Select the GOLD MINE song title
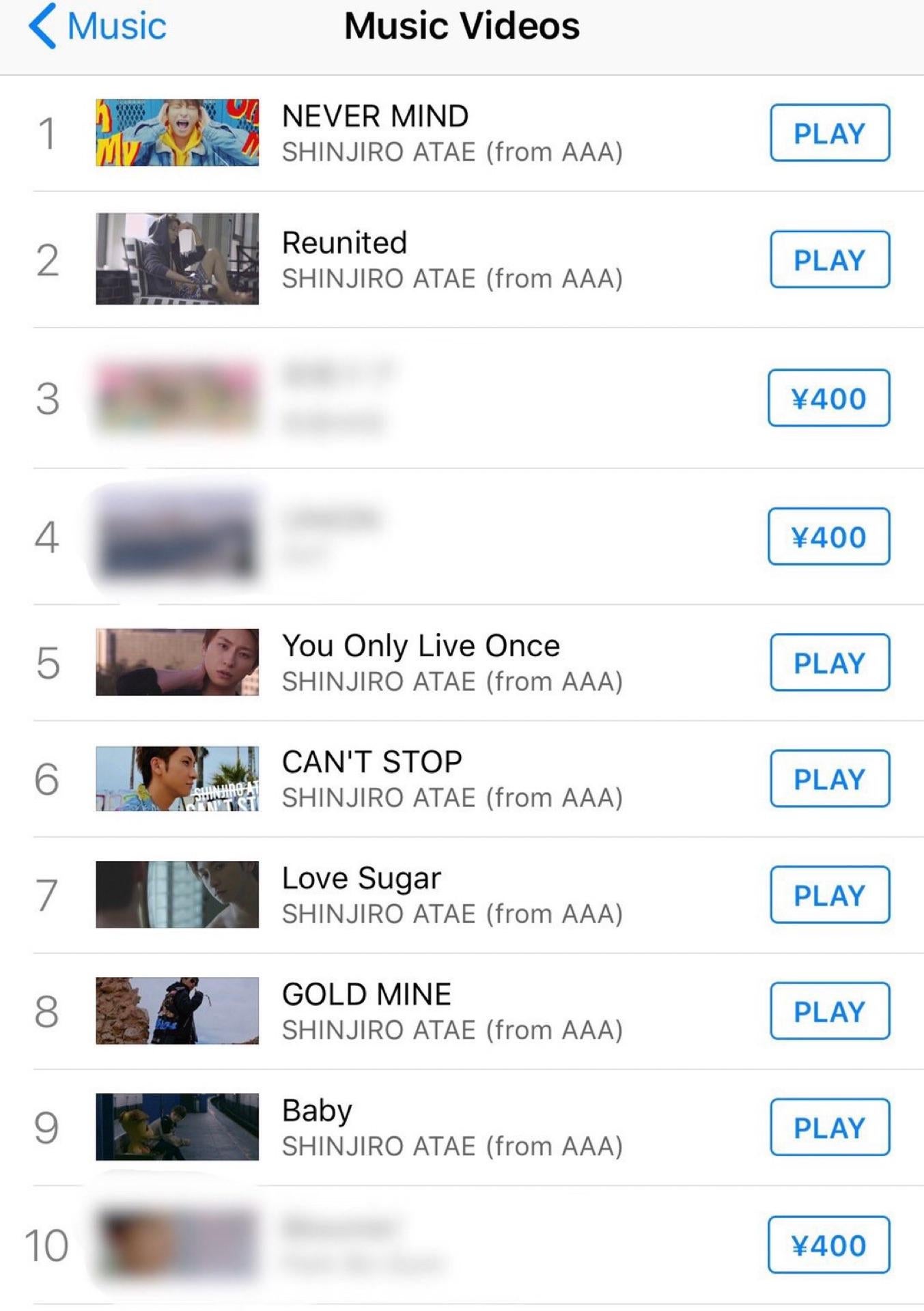This screenshot has width=924, height=1311. (367, 994)
